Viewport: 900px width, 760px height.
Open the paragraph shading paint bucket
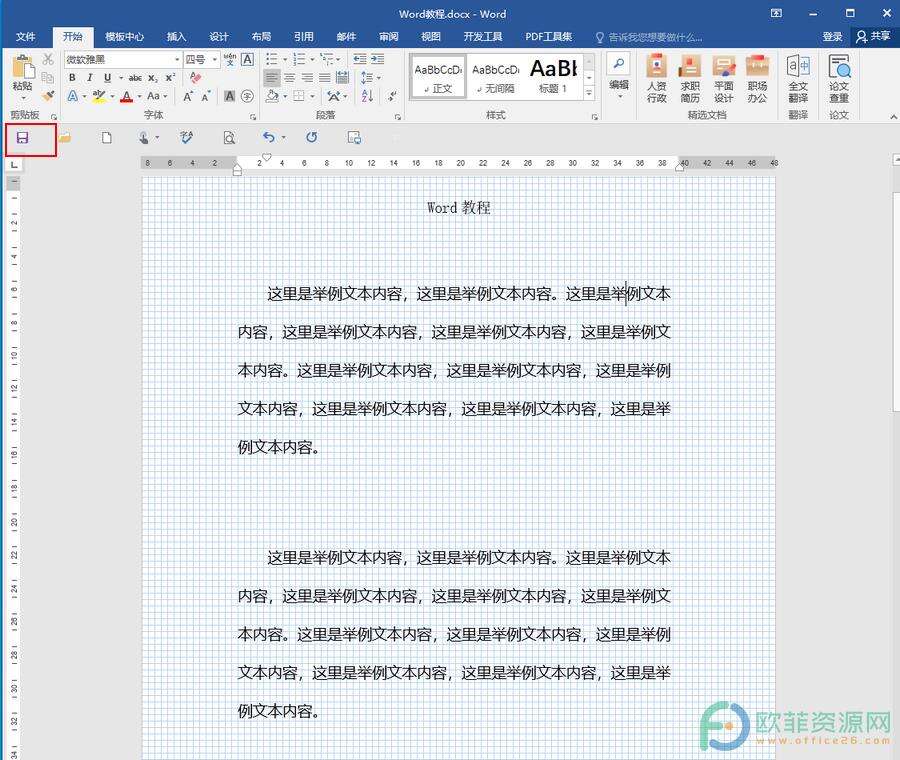272,96
